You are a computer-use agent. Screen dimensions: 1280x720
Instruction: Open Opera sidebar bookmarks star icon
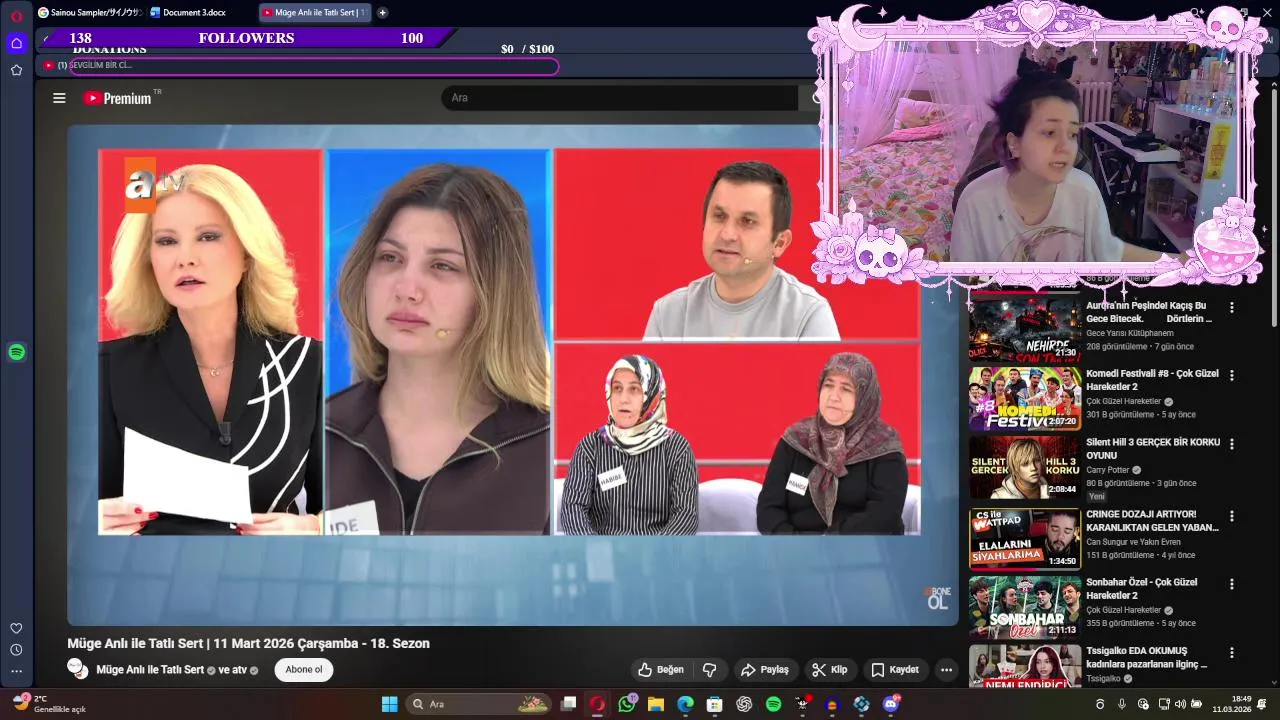(x=16, y=70)
